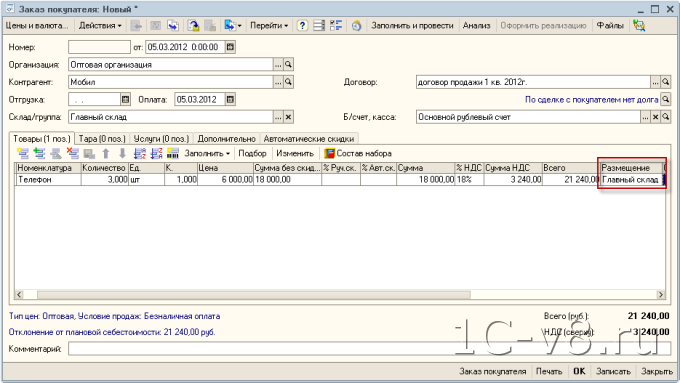This screenshot has height=383, width=680.
Task: Open the Организация selection ellipsis button
Action: pos(278,65)
